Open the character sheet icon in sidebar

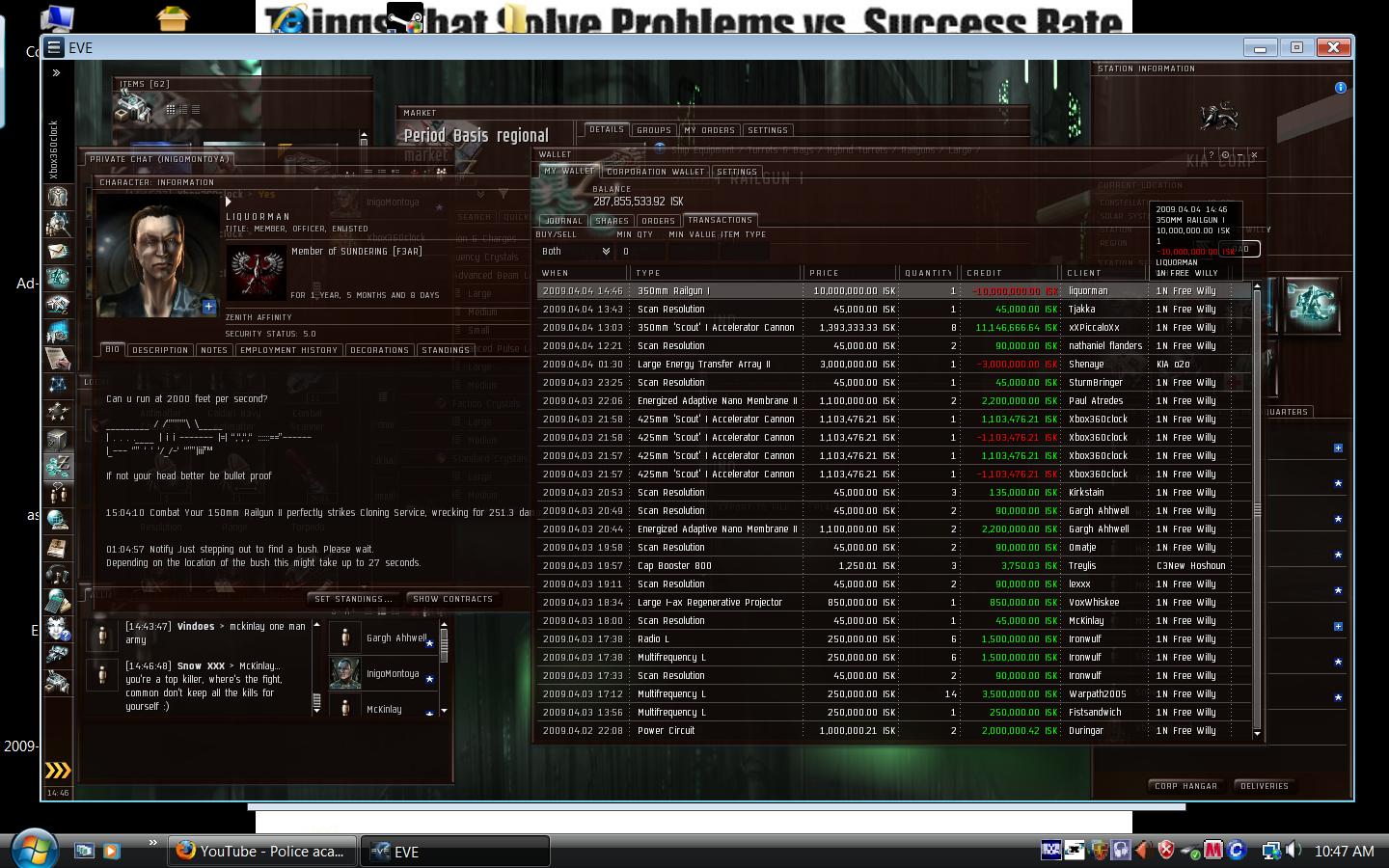pos(58,197)
